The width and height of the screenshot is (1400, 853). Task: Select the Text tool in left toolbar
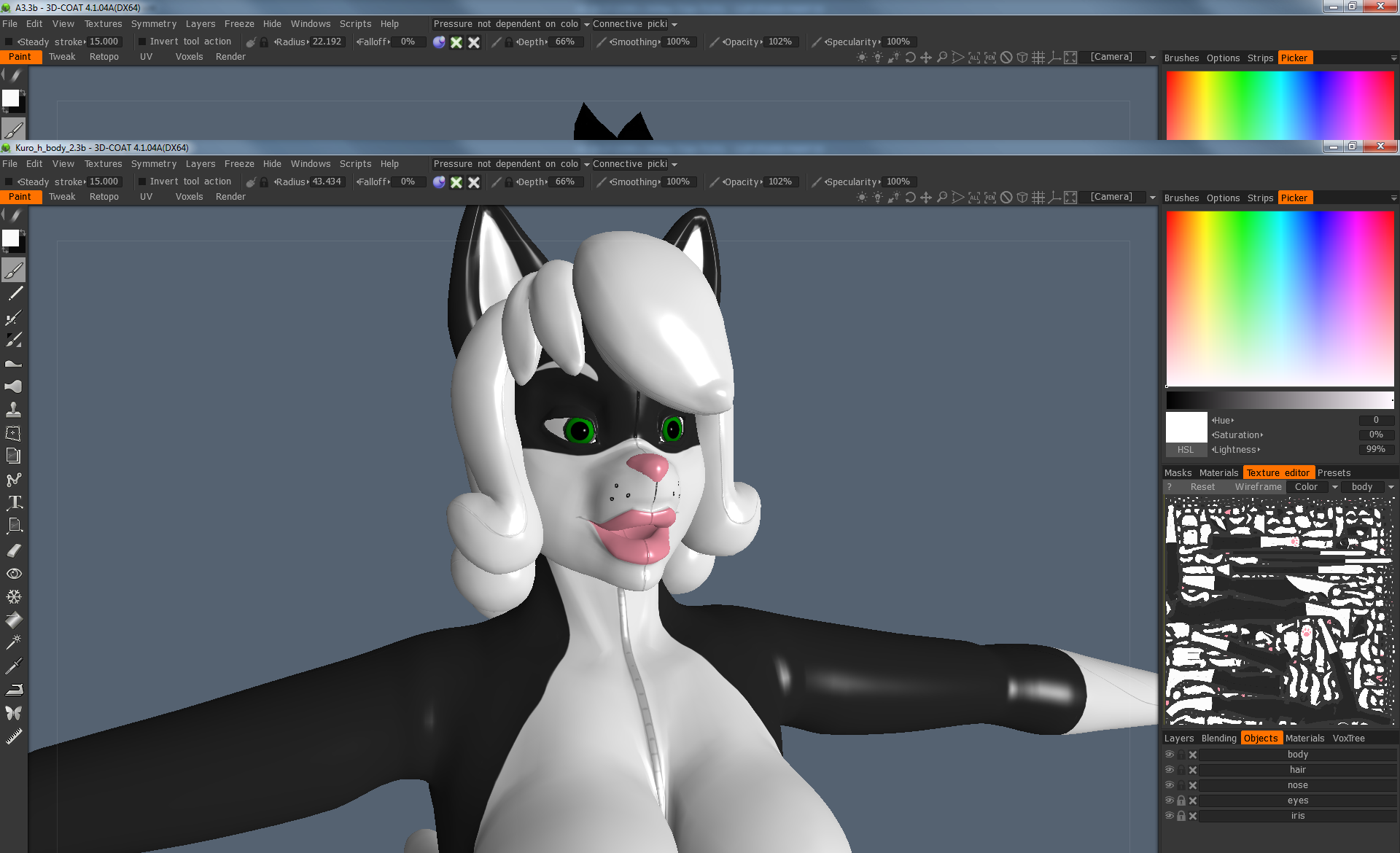[x=13, y=503]
